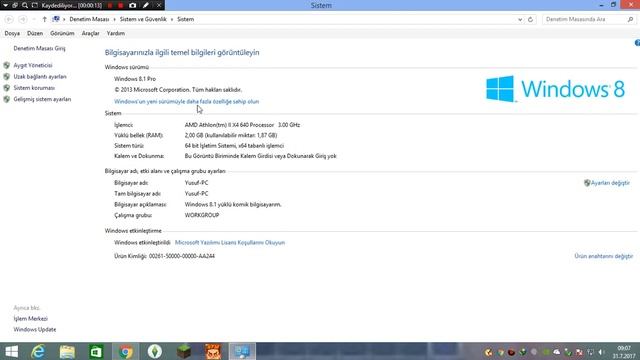Image resolution: width=640 pixels, height=360 pixels.
Task: Click the newer Windows edition features link
Action: tap(187, 102)
